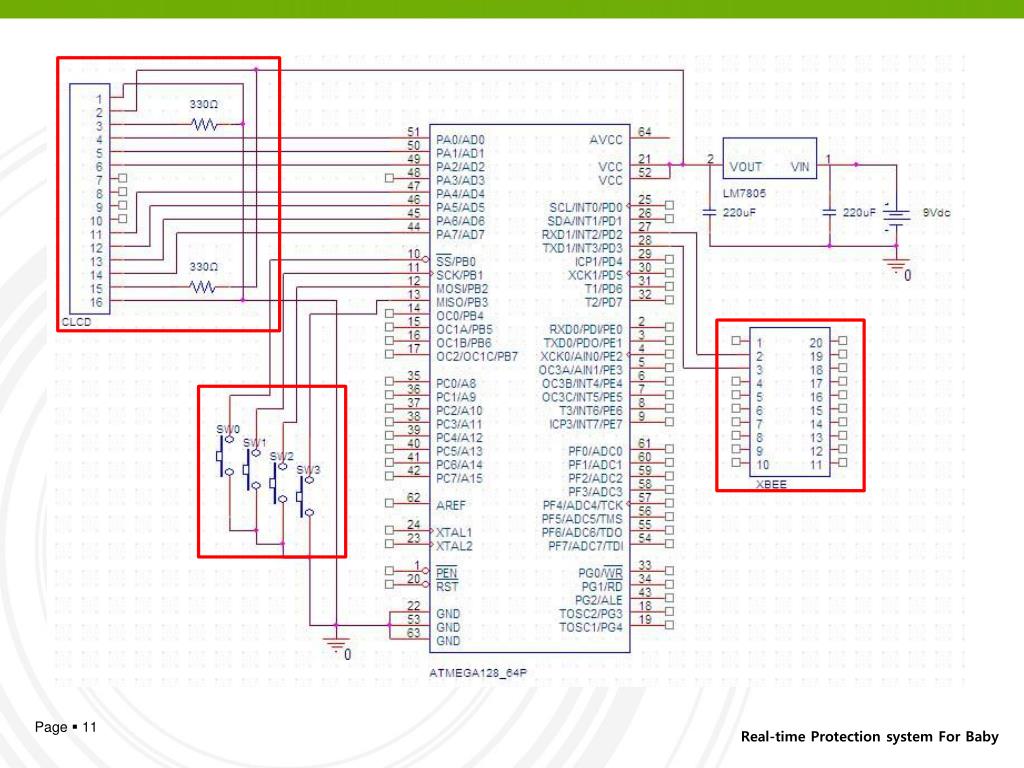Click the 220uF capacitor symbol beside the battery
Viewport: 1024px width, 768px height.
pos(829,212)
